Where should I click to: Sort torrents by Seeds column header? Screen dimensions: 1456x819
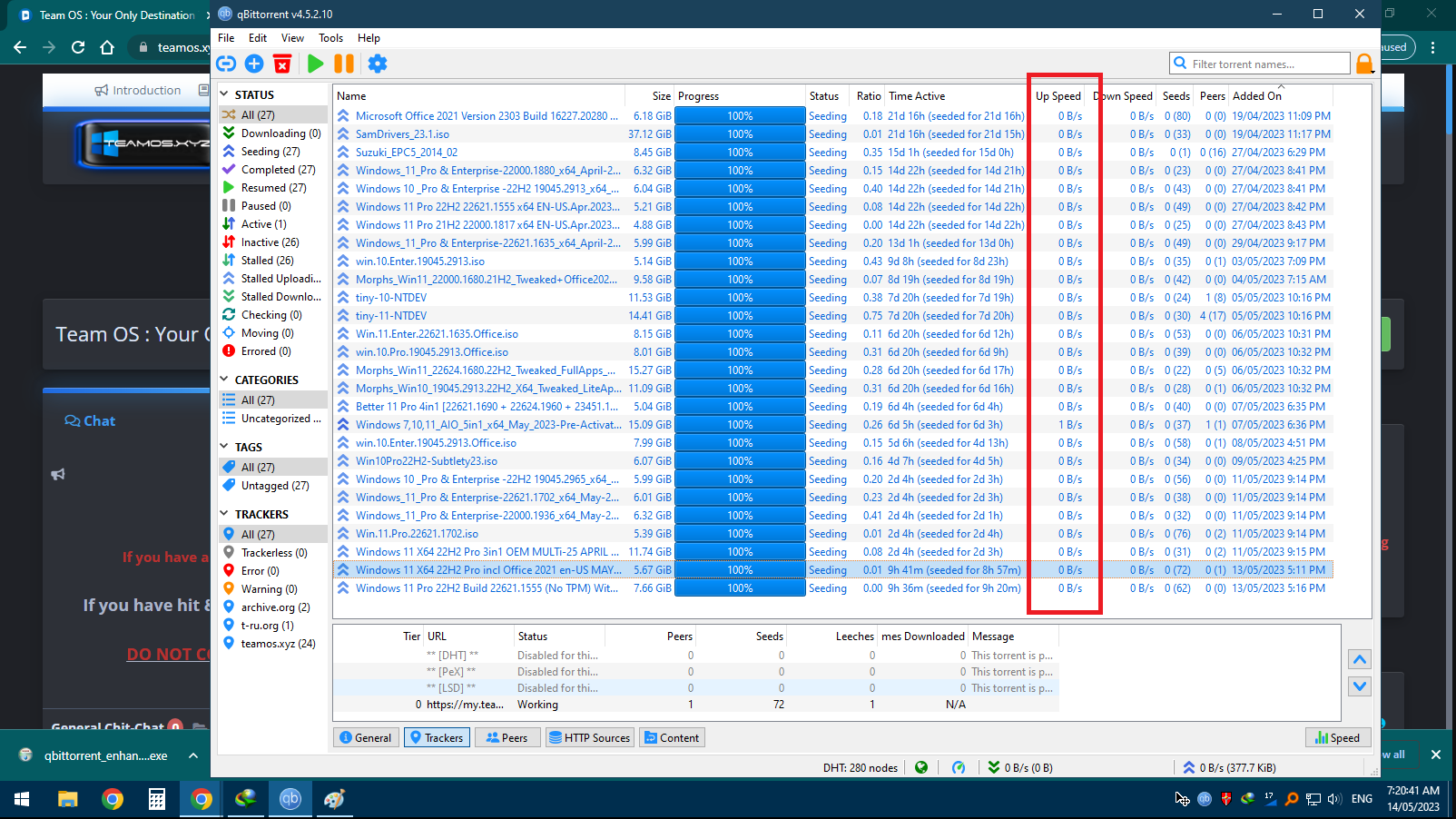(1176, 96)
